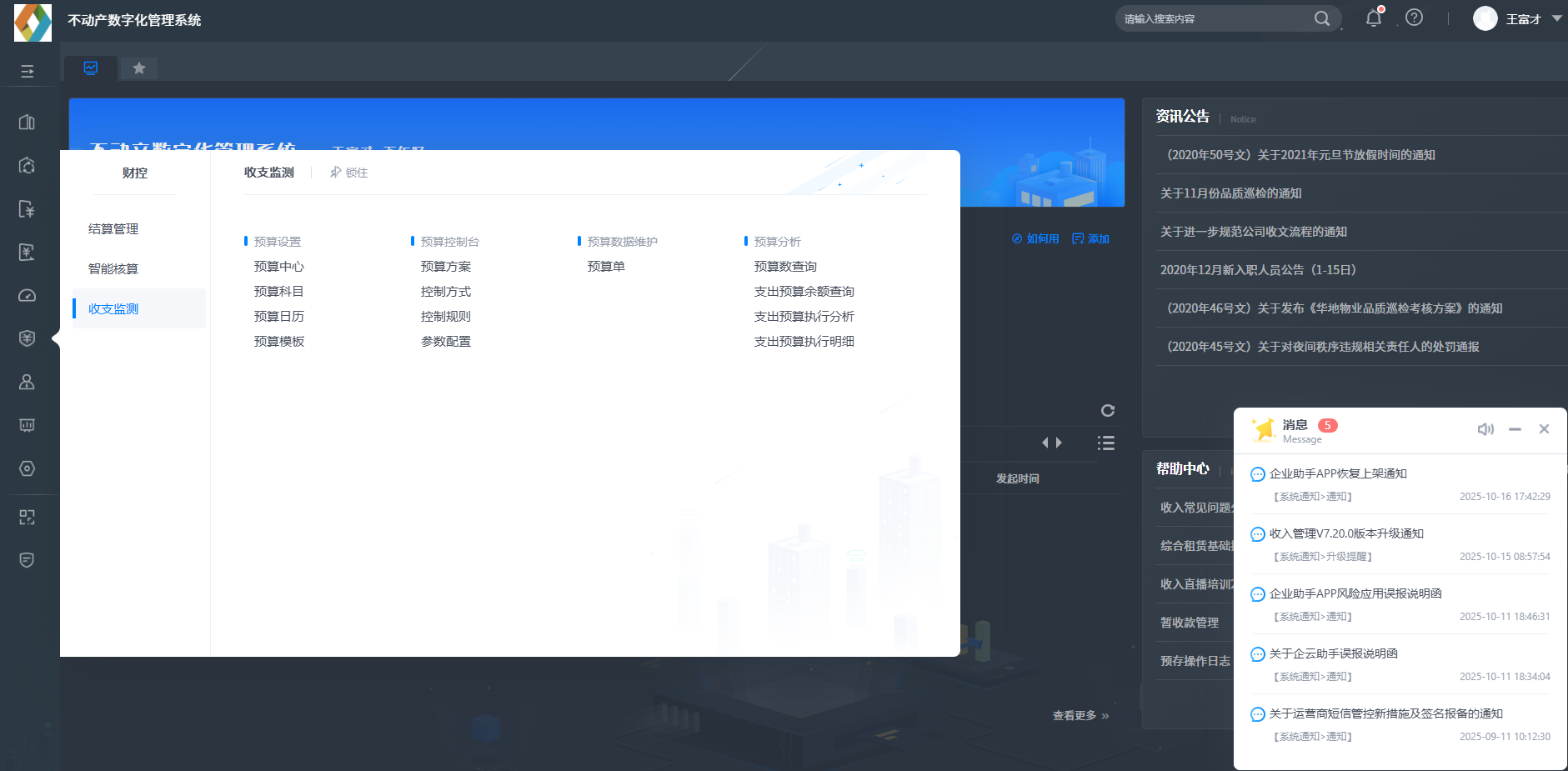
Task: Click the notification bell icon
Action: [1373, 18]
